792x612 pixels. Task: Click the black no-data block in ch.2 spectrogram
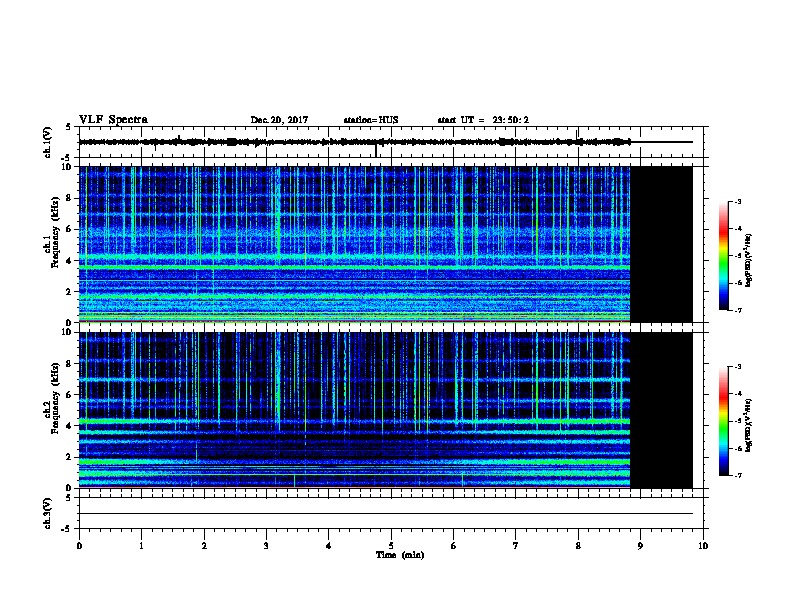click(x=662, y=410)
